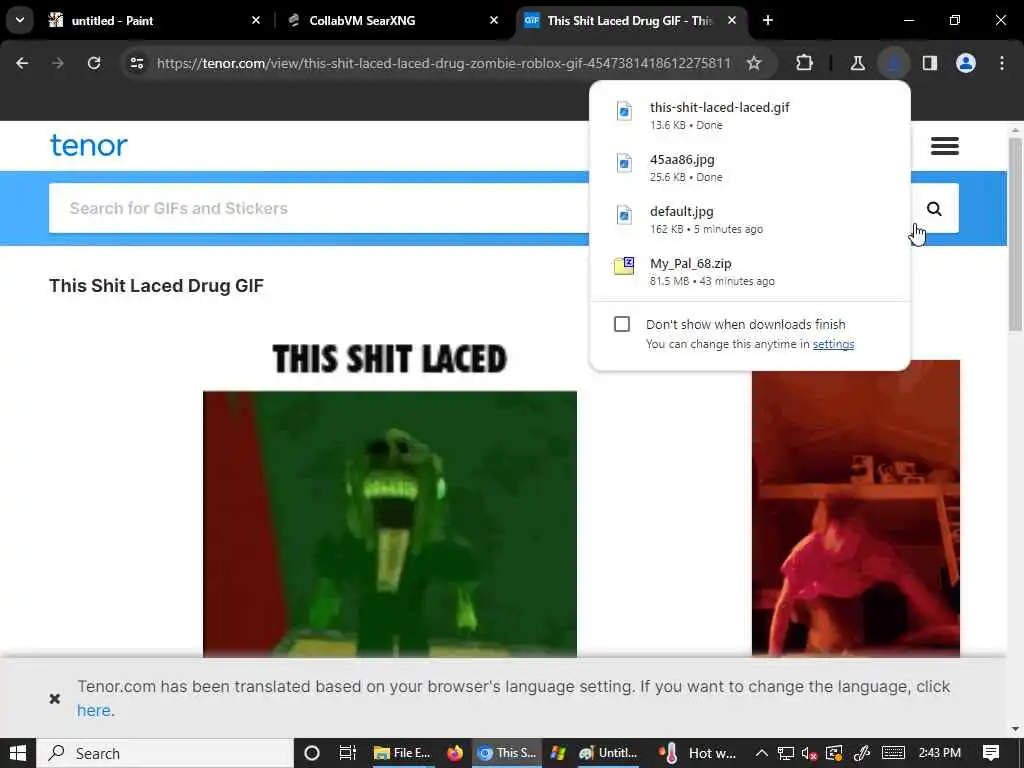Toggle the downloads toolbar button
Image resolution: width=1024 pixels, height=768 pixels.
893,63
